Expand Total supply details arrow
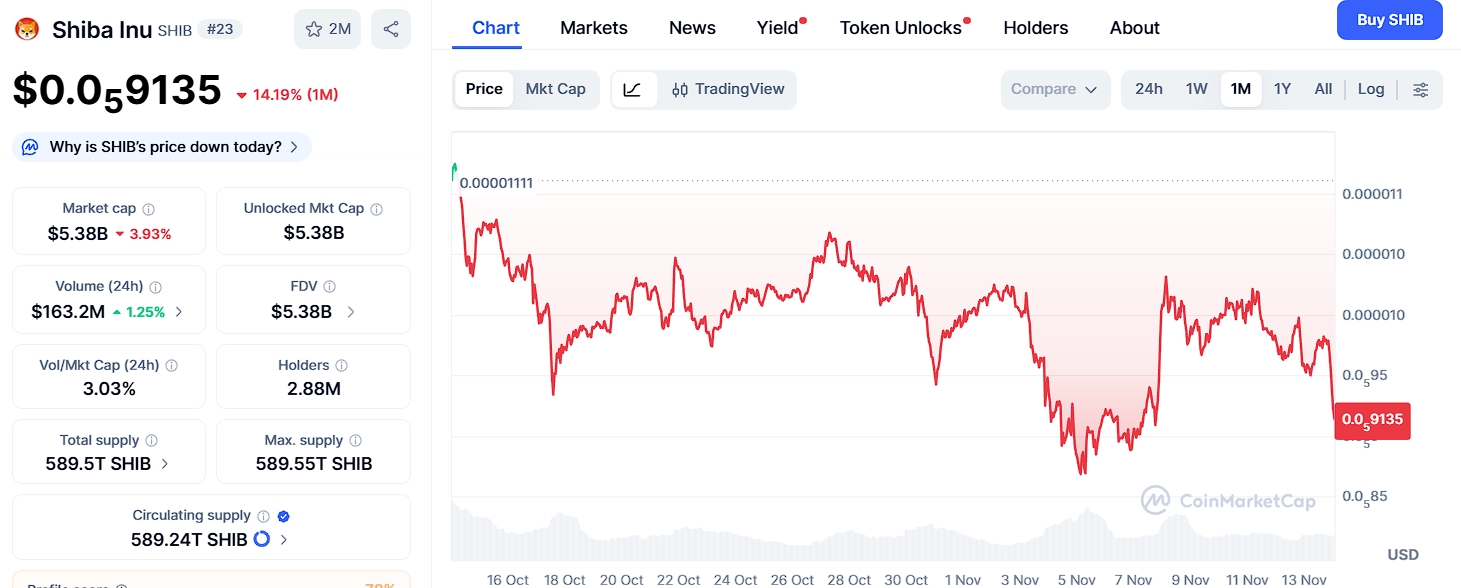Screen dimensions: 1461x588 [165, 464]
